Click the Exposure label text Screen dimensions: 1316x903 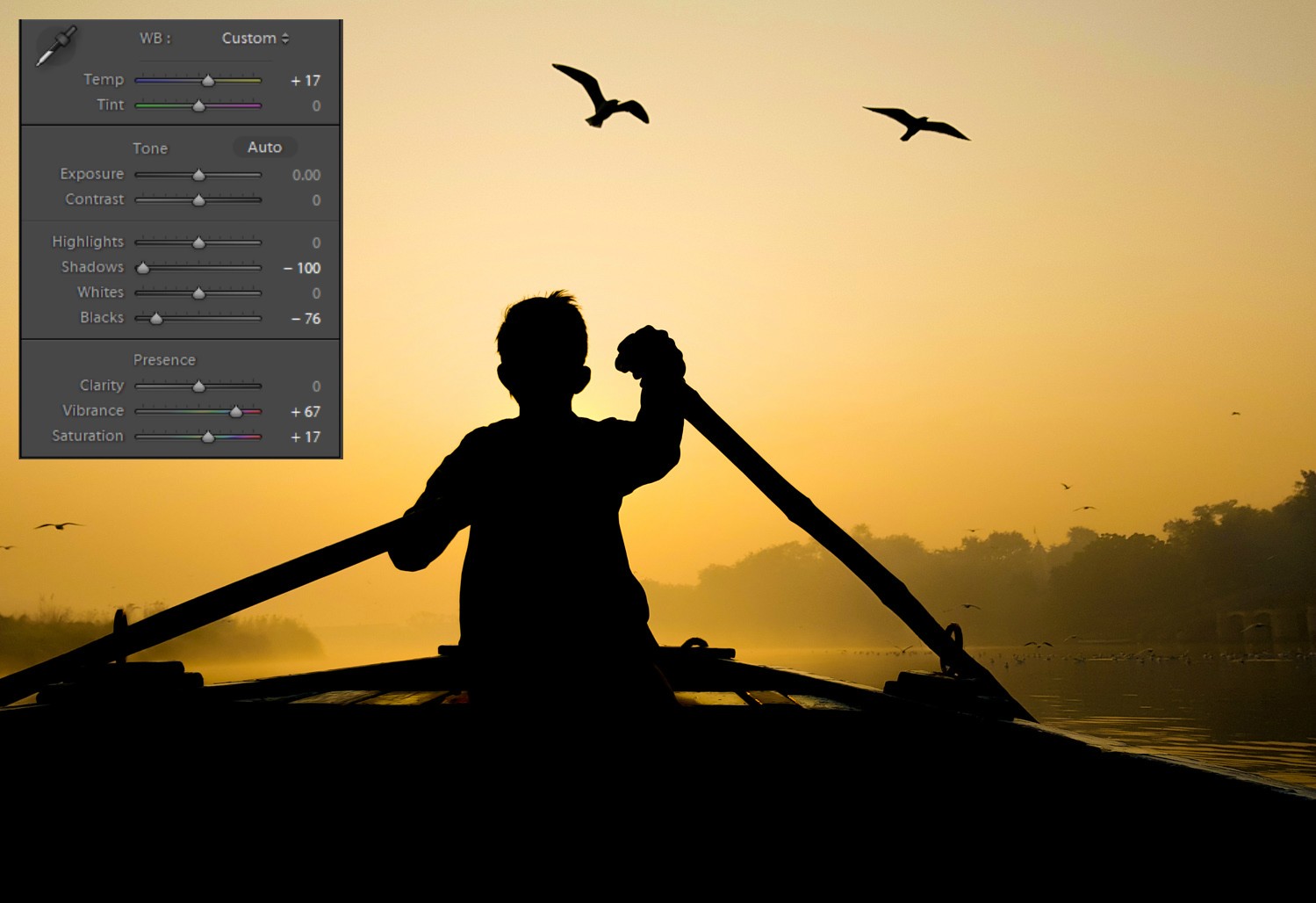(91, 174)
